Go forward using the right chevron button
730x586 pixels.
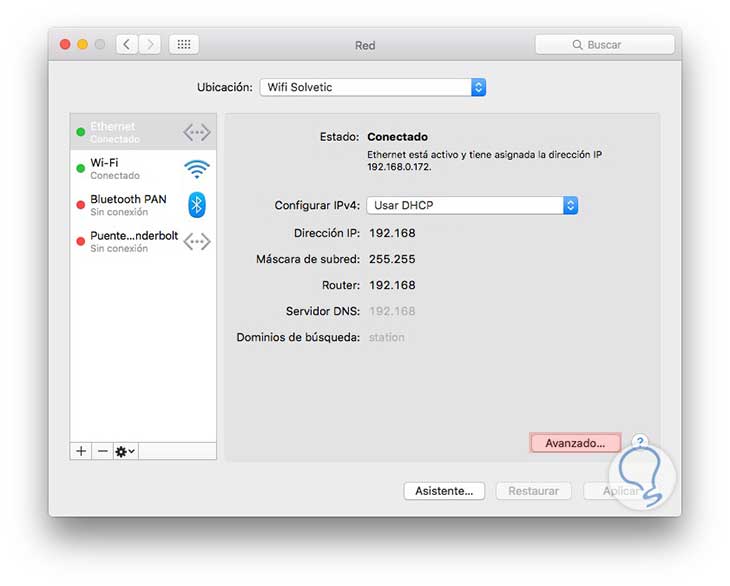149,45
